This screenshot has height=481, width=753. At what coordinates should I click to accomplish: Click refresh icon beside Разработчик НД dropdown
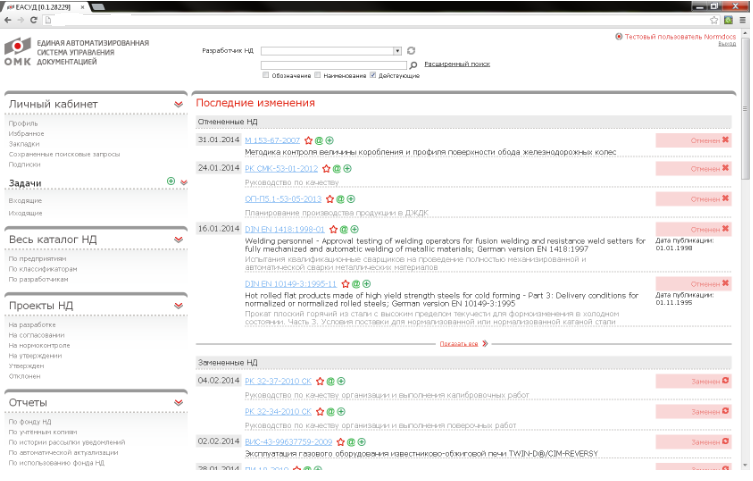[x=411, y=50]
